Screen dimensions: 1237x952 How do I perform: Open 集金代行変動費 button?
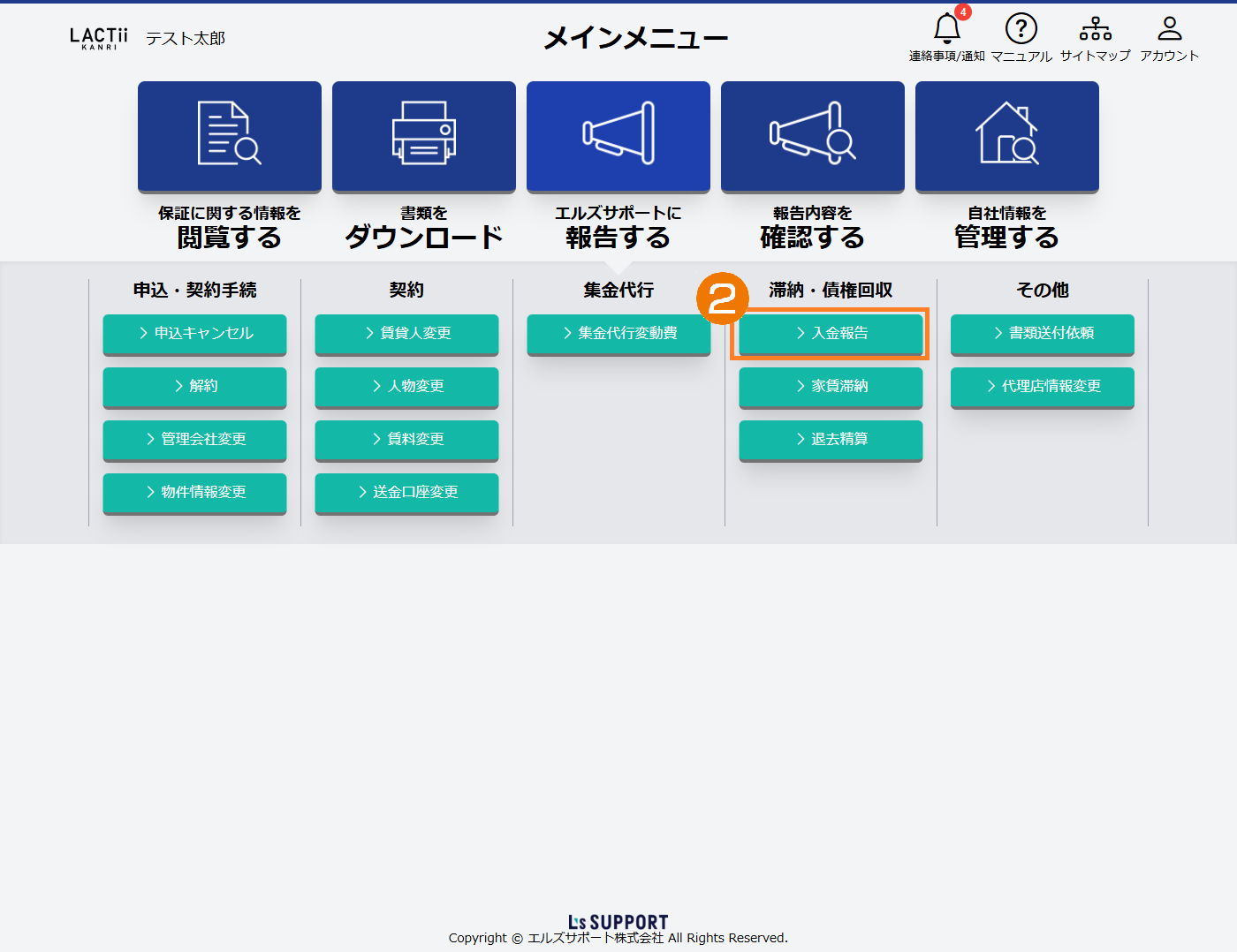(618, 334)
